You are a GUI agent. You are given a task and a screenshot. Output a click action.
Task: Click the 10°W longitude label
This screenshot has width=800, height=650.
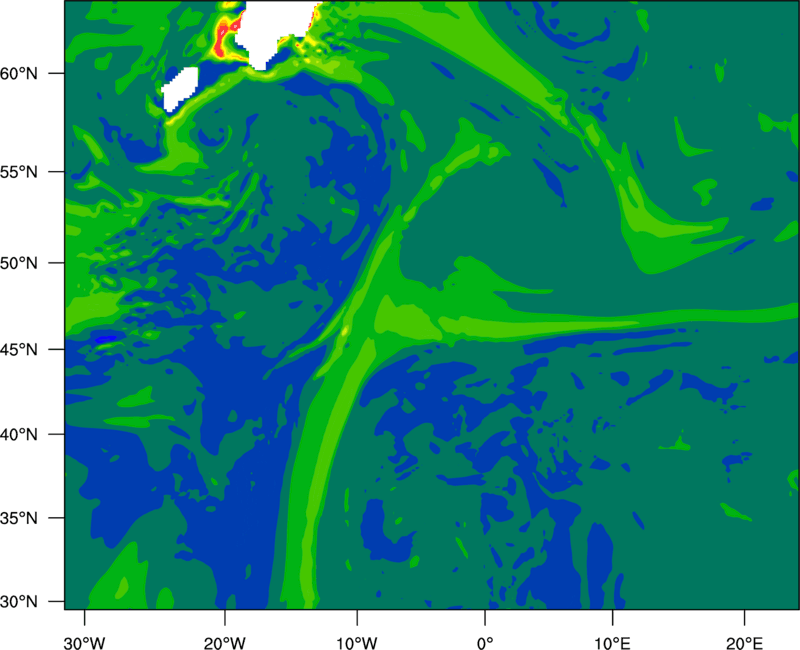[357, 643]
